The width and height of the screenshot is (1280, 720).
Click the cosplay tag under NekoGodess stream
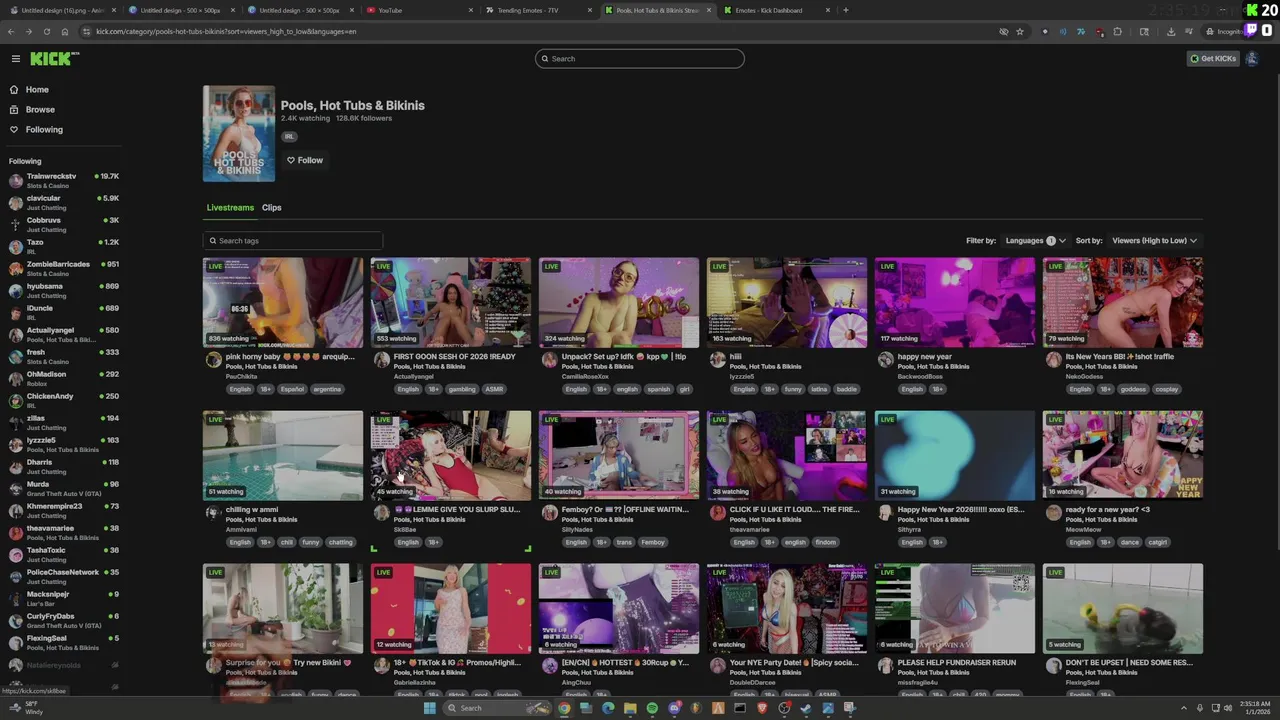pyautogui.click(x=1167, y=389)
